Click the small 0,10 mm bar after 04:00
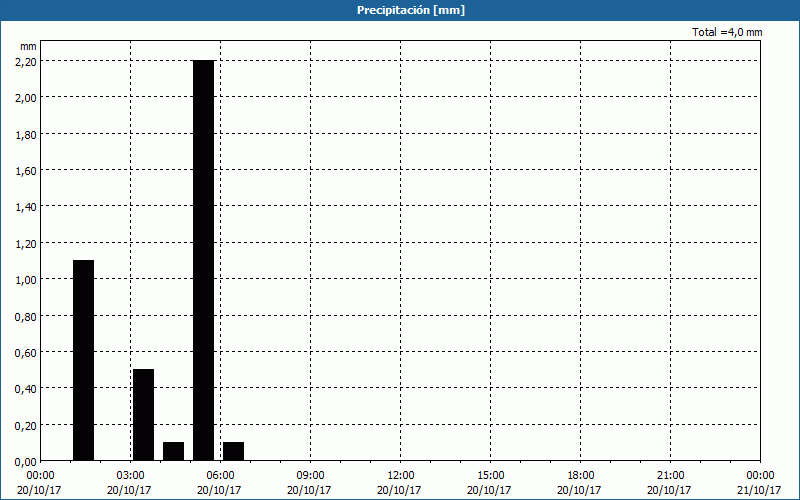This screenshot has height=500, width=800. pos(173,451)
